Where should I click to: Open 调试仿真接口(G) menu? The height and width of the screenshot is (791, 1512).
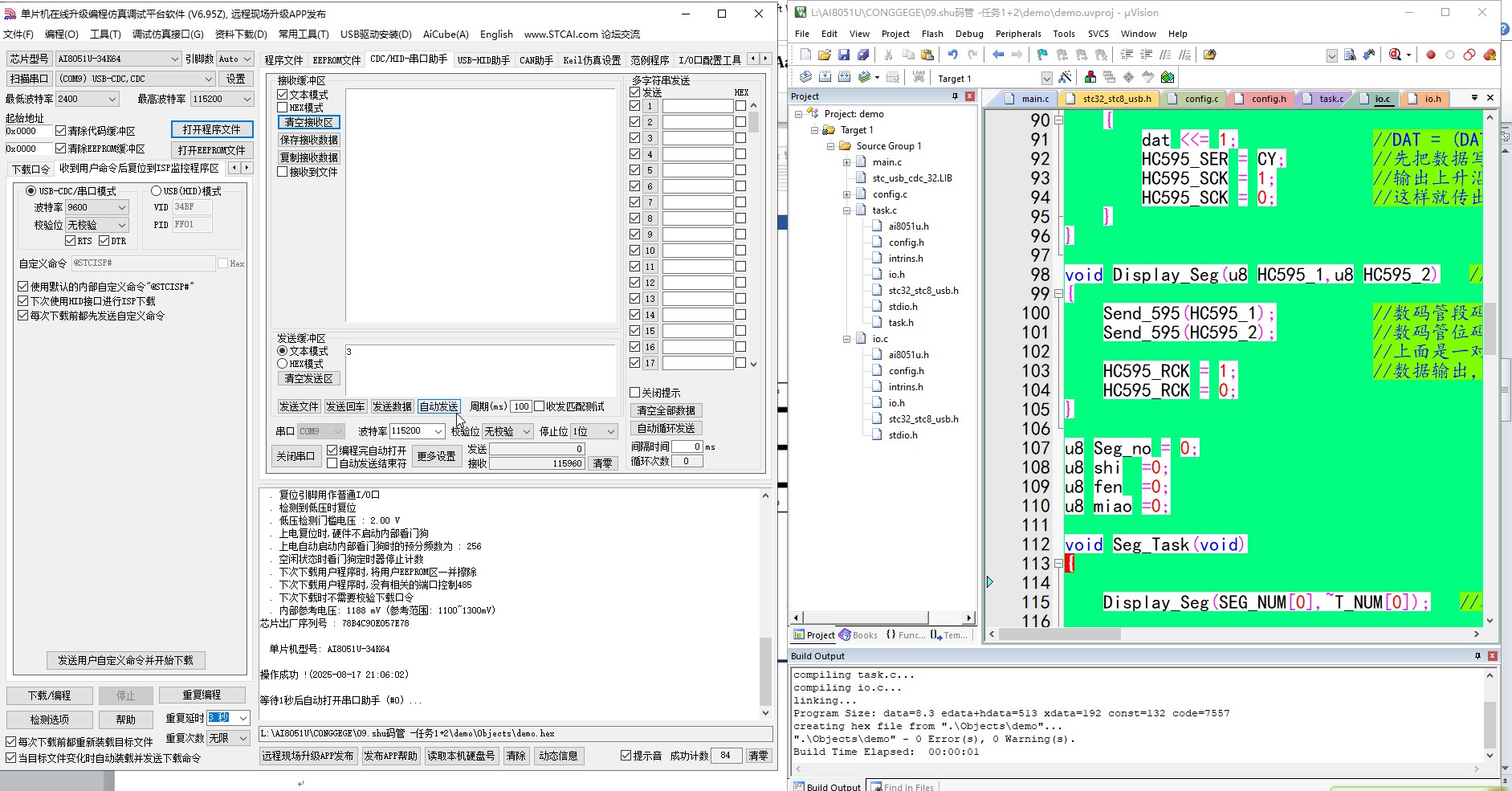pos(168,35)
